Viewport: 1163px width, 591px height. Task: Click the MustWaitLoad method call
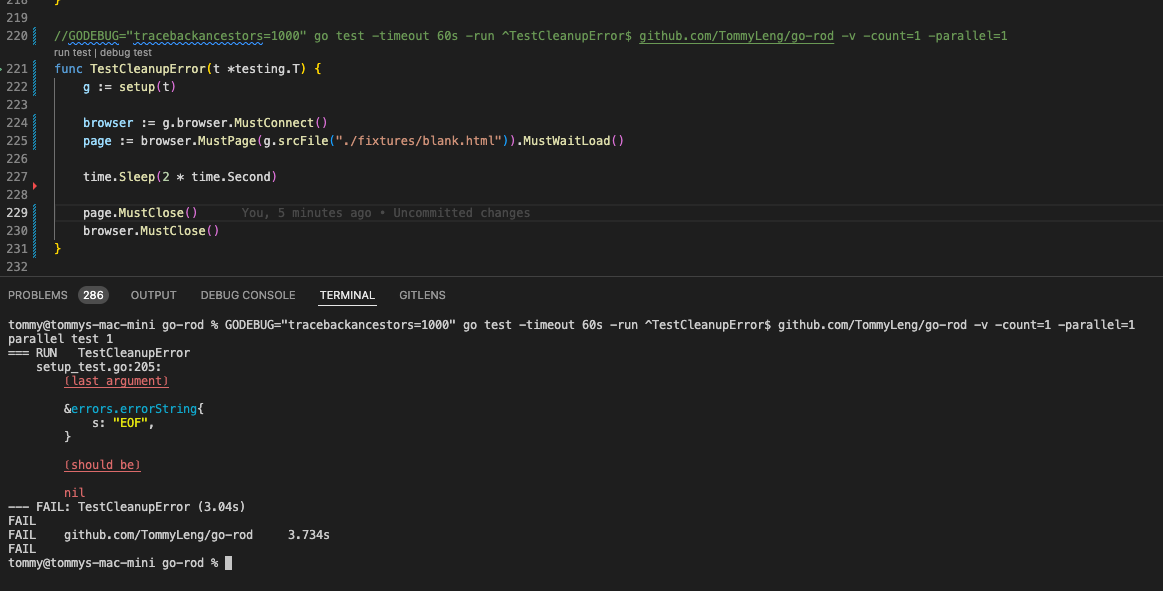(567, 141)
